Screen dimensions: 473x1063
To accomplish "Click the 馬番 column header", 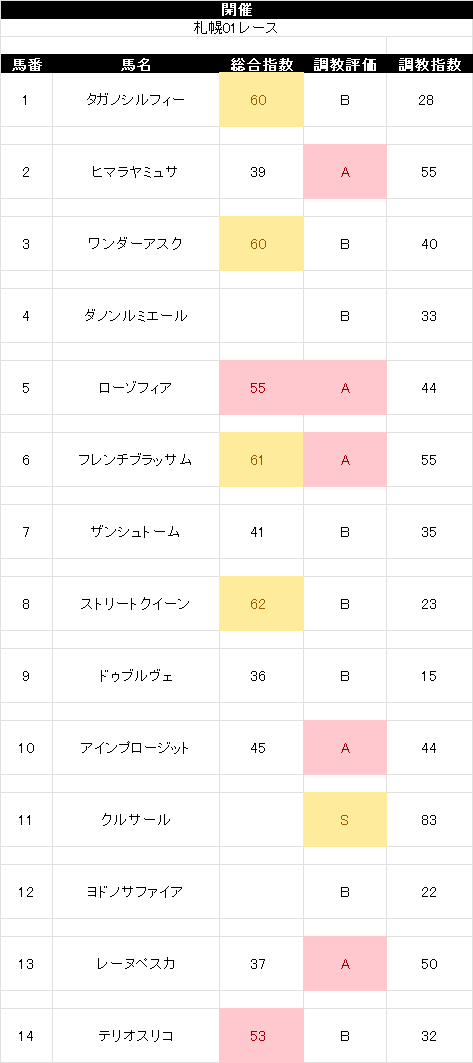I will [26, 65].
